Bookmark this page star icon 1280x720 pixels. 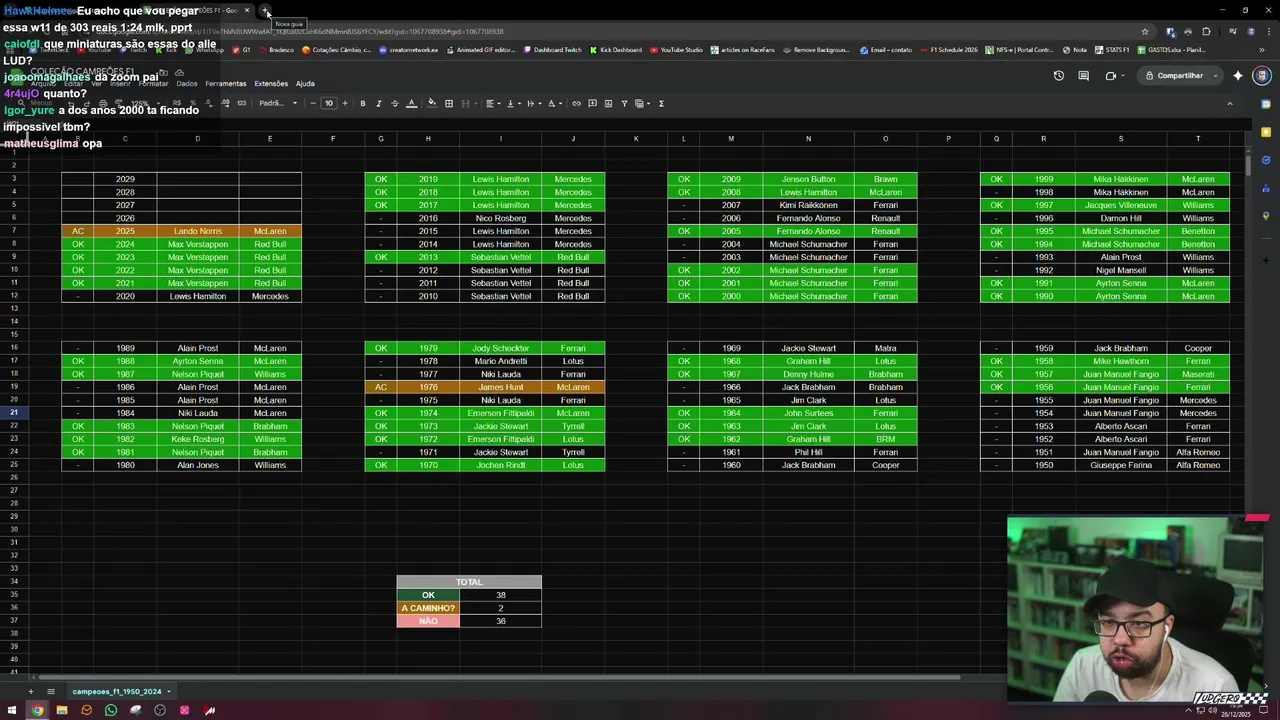click(x=1145, y=31)
